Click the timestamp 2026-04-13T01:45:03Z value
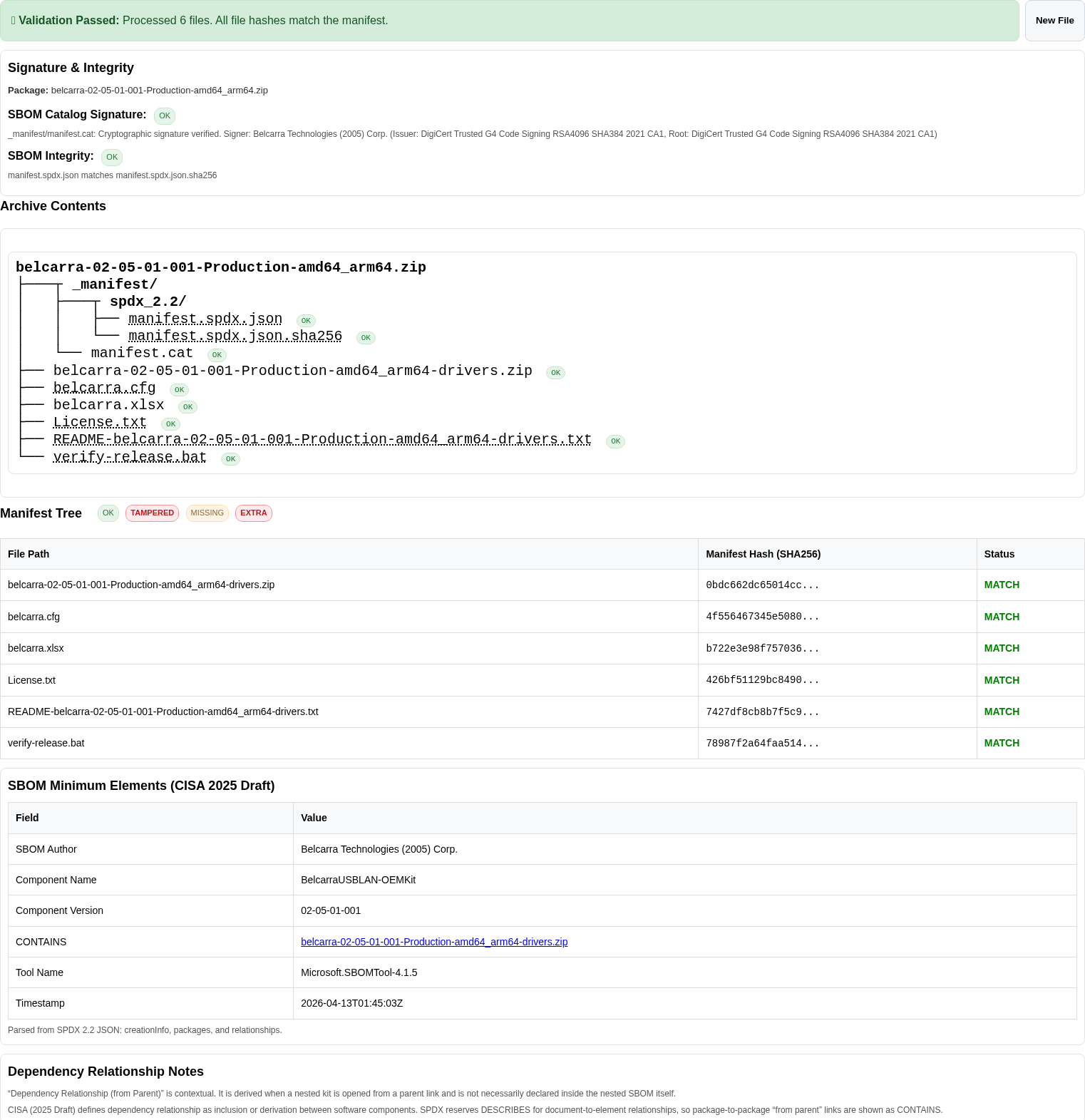Image resolution: width=1085 pixels, height=1120 pixels. (x=352, y=1003)
